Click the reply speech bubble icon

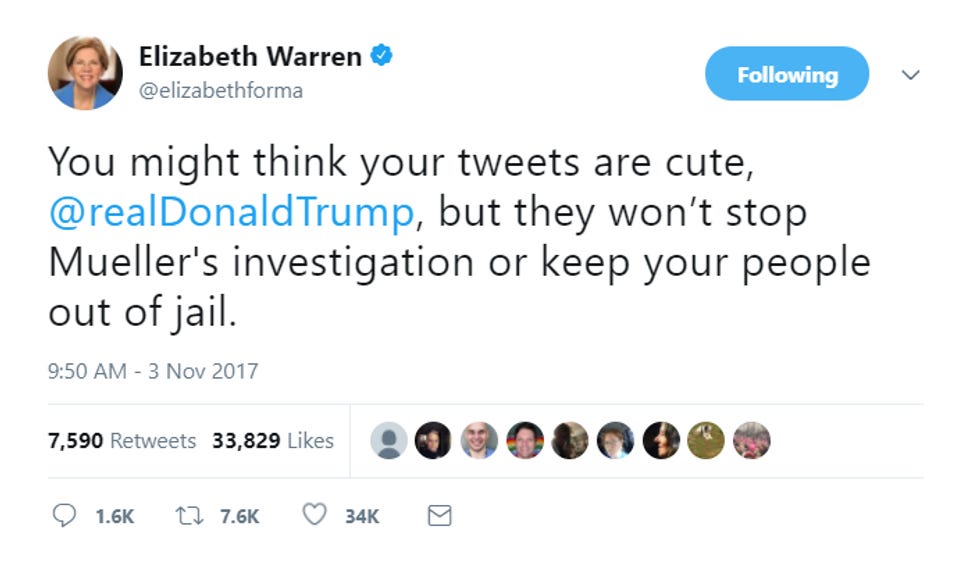[64, 516]
